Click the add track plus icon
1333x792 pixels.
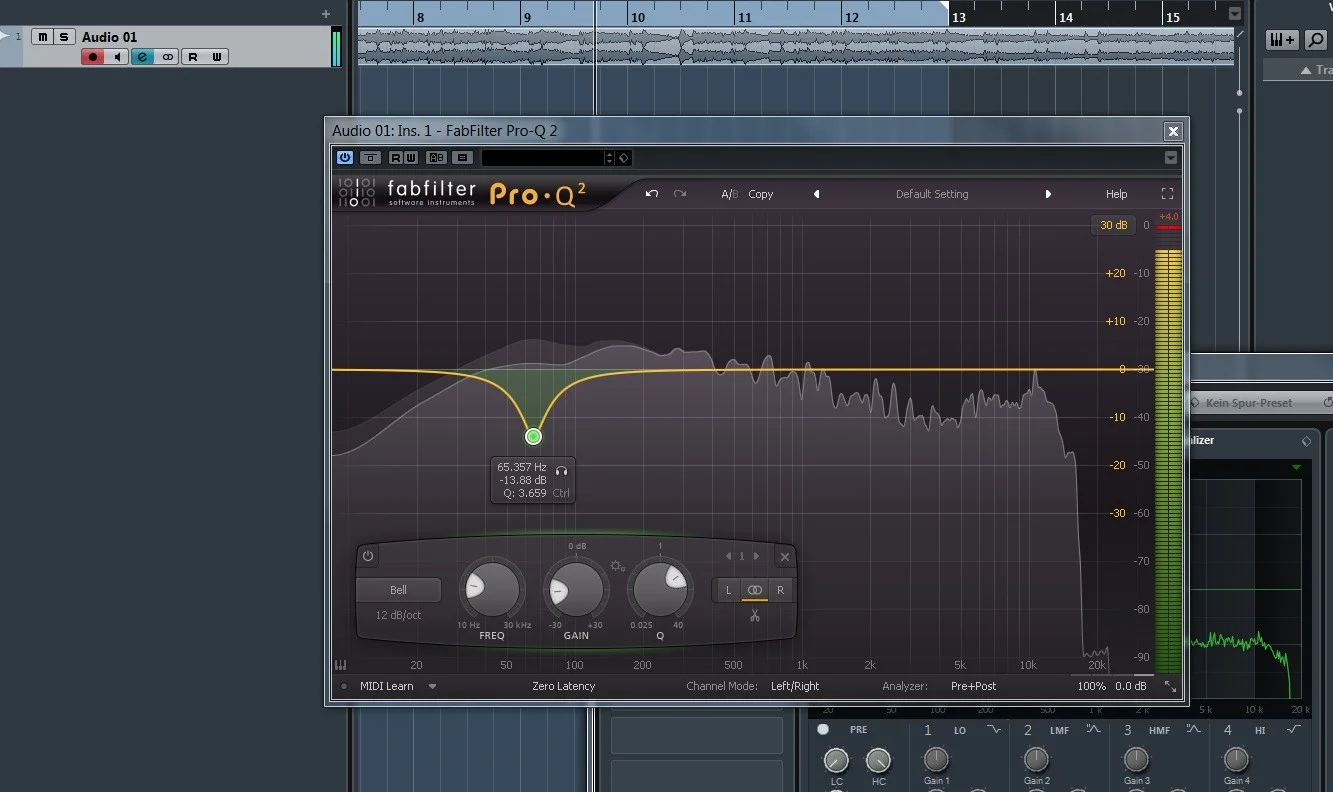tap(326, 14)
